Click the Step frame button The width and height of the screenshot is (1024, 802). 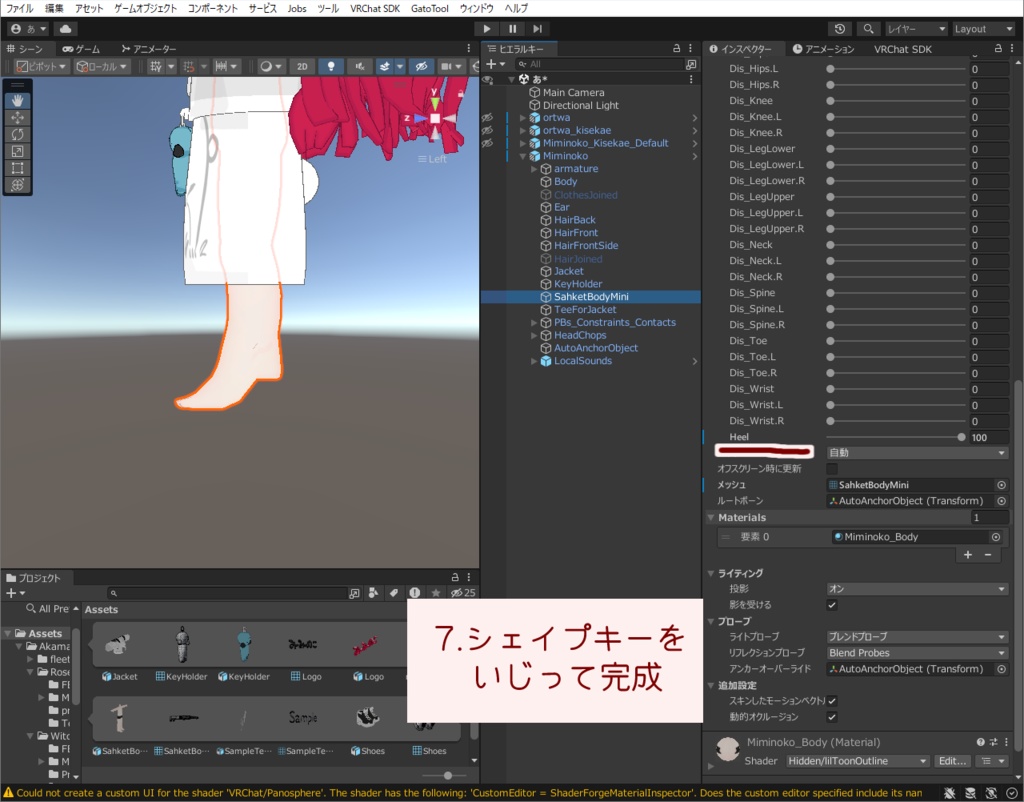pyautogui.click(x=538, y=29)
